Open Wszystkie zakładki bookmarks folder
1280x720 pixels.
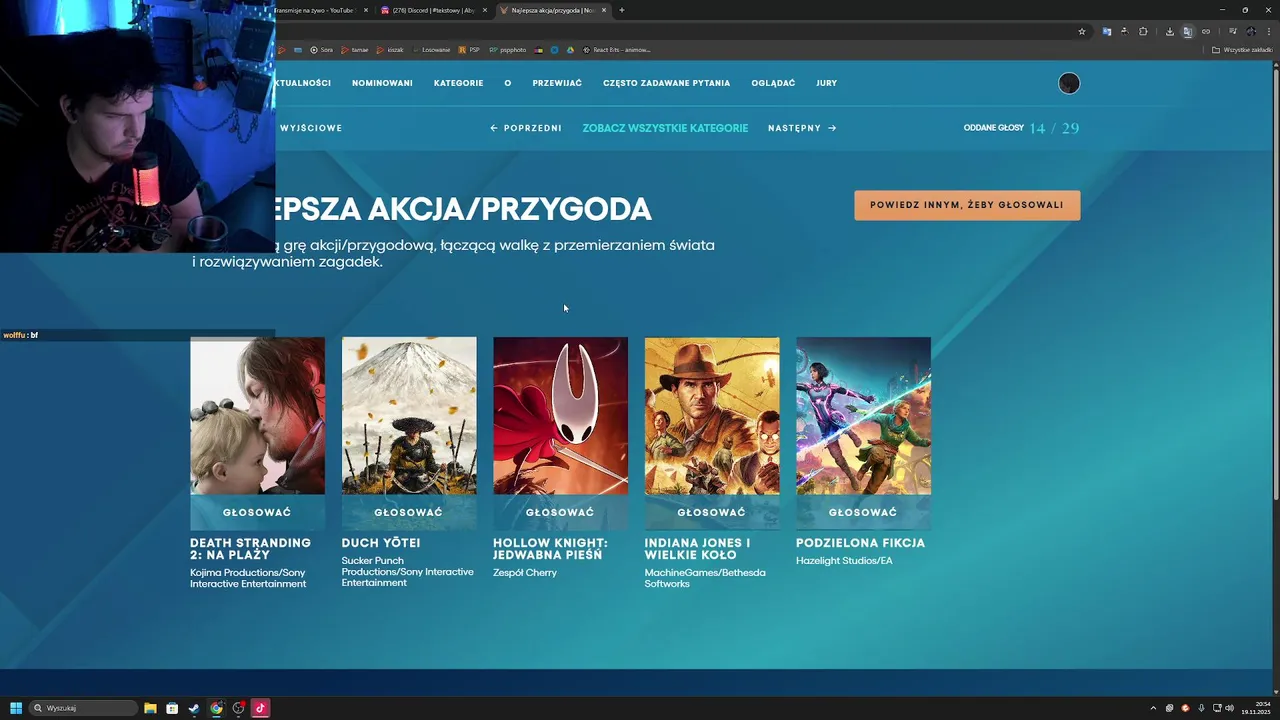point(1242,49)
